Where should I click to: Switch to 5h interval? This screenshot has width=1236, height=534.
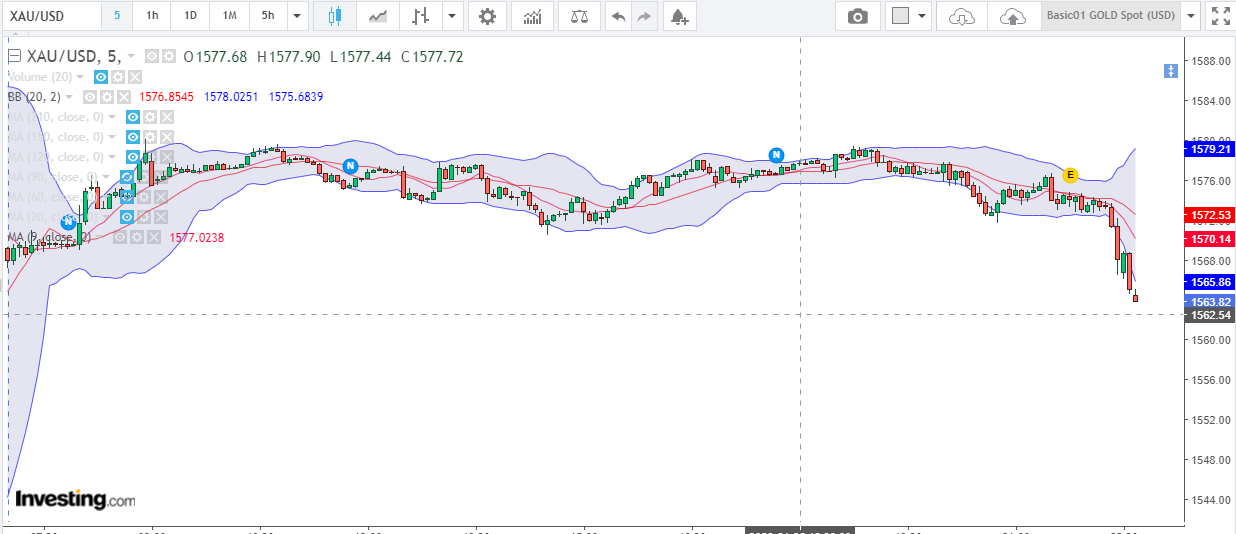[267, 16]
